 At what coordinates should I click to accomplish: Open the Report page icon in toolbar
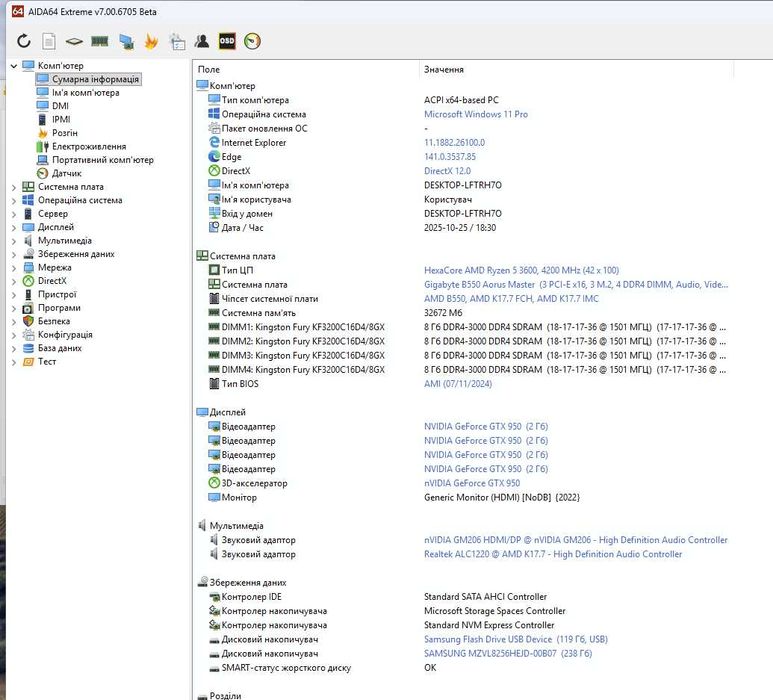49,41
